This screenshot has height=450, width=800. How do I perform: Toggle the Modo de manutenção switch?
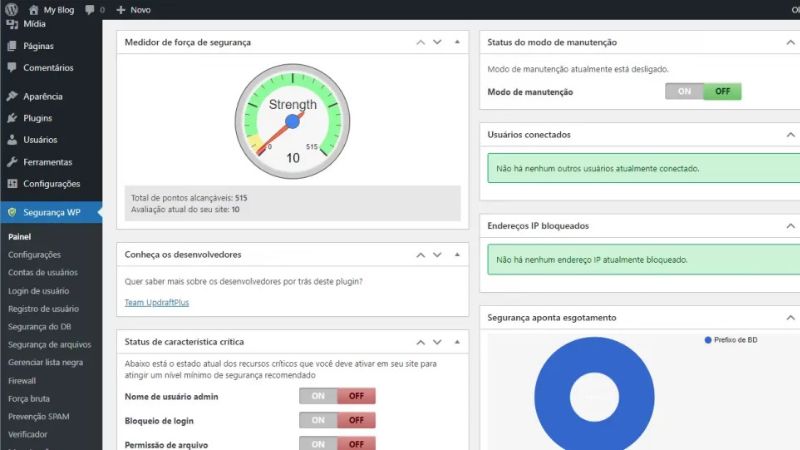pyautogui.click(x=703, y=91)
